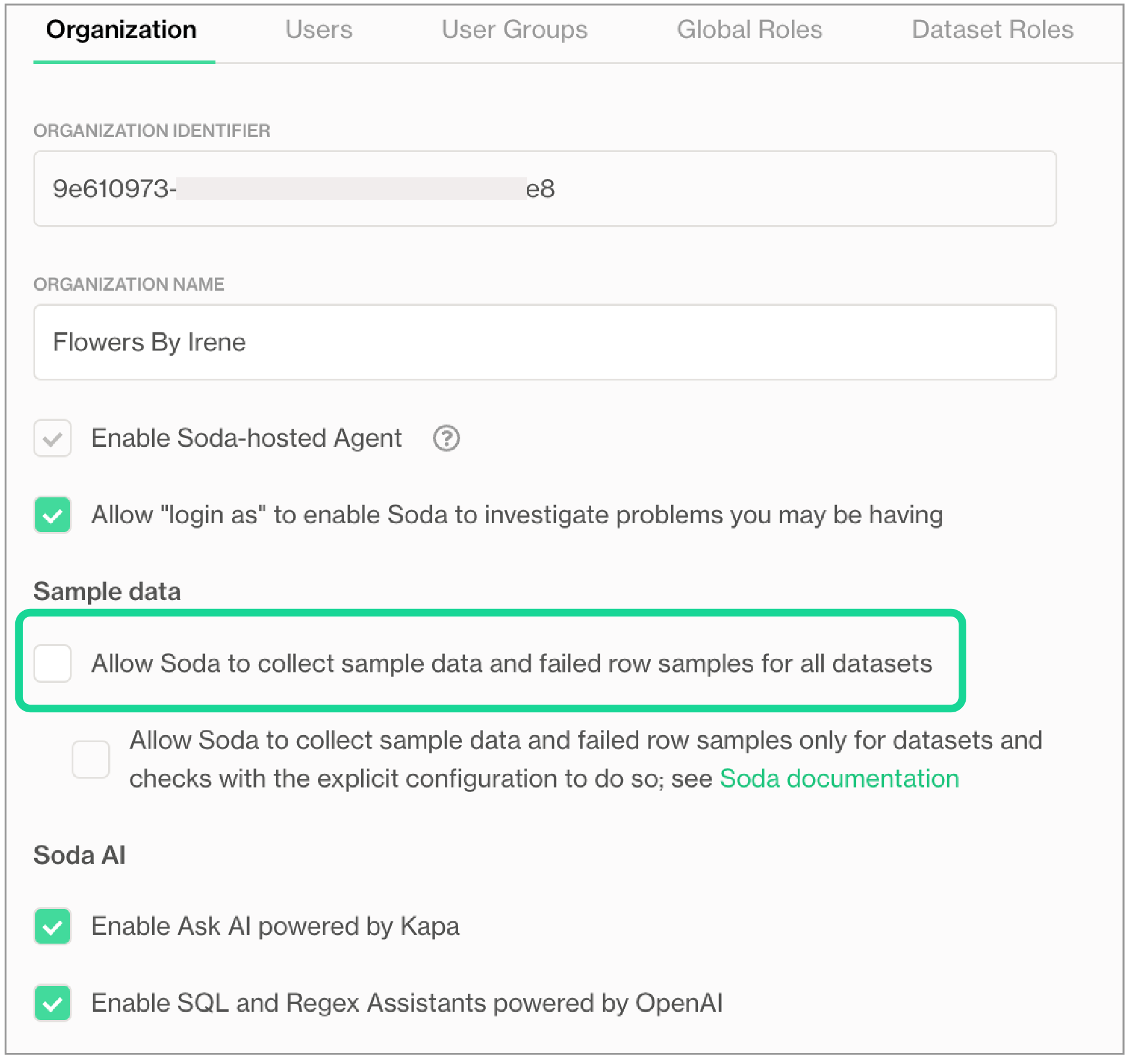Disable Ask AI powered by Kapa

point(52,926)
